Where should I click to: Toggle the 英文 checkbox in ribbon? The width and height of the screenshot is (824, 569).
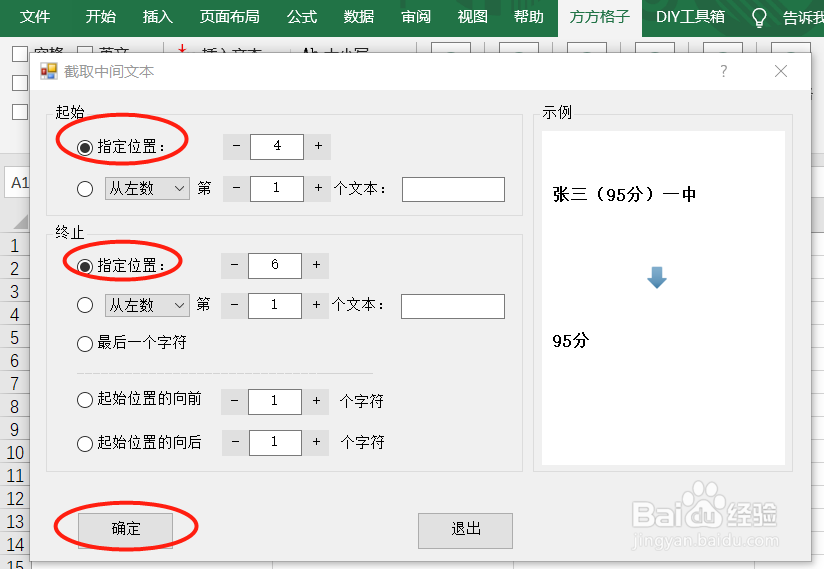tap(85, 50)
